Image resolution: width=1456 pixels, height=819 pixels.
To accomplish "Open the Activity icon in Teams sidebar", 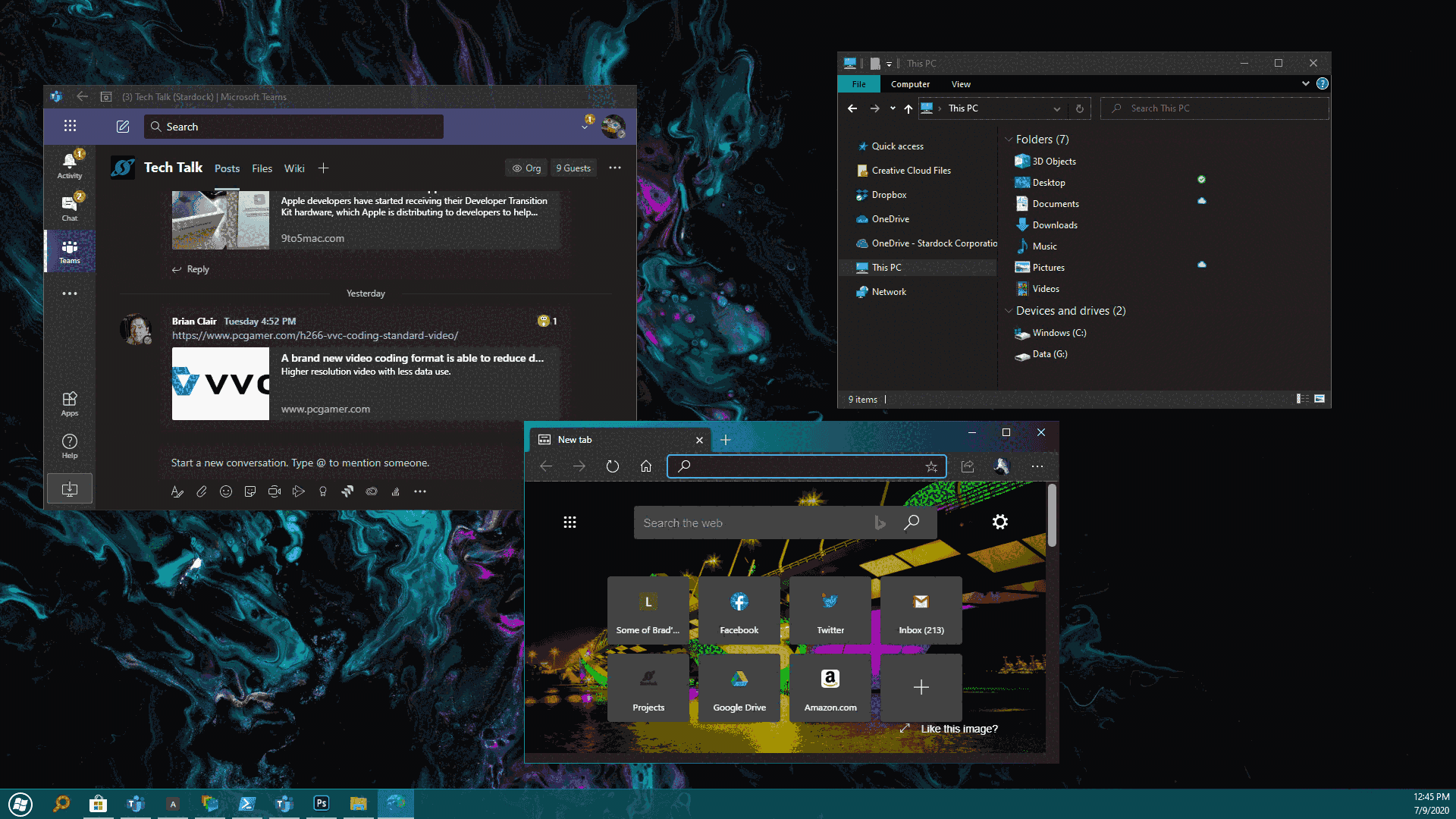I will coord(70,162).
